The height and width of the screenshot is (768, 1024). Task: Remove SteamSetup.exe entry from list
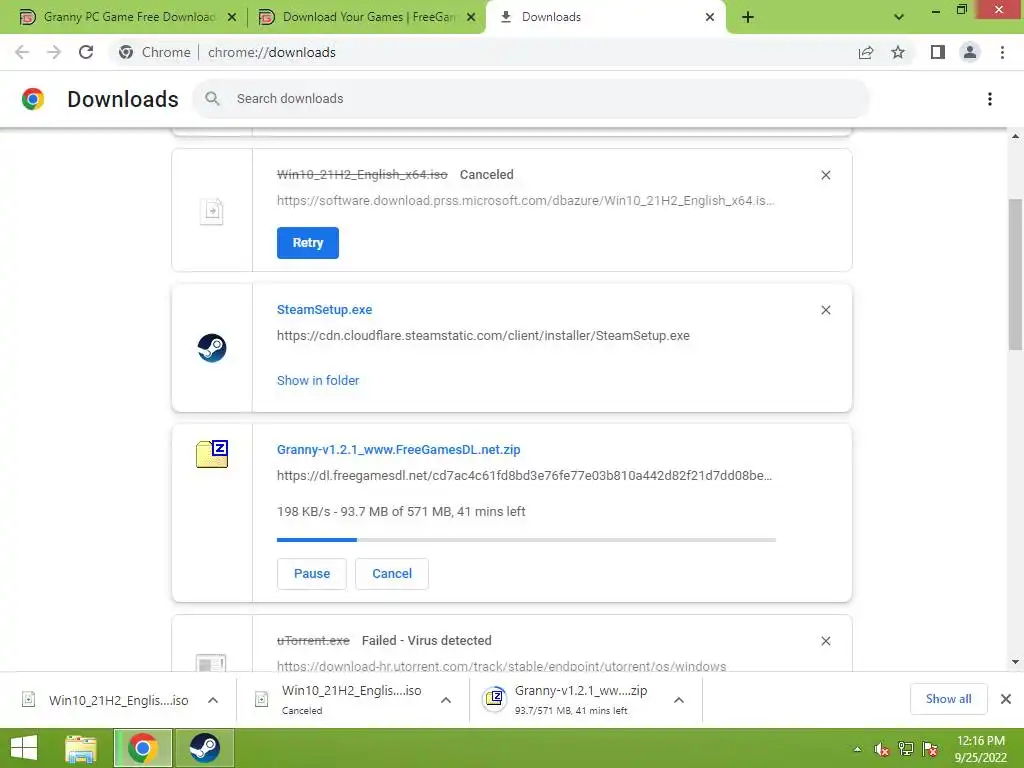coord(825,310)
